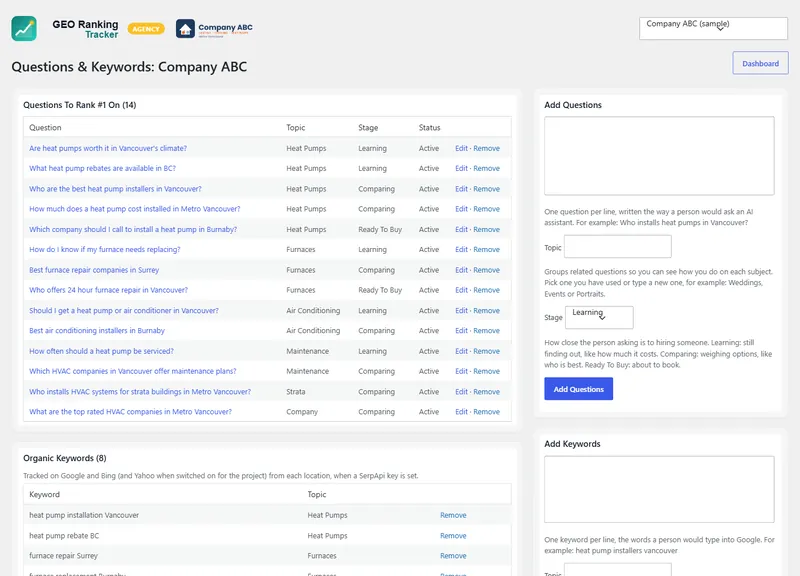The width and height of the screenshot is (800, 576).
Task: Open the Stage dropdown set to Learning
Action: (x=599, y=317)
